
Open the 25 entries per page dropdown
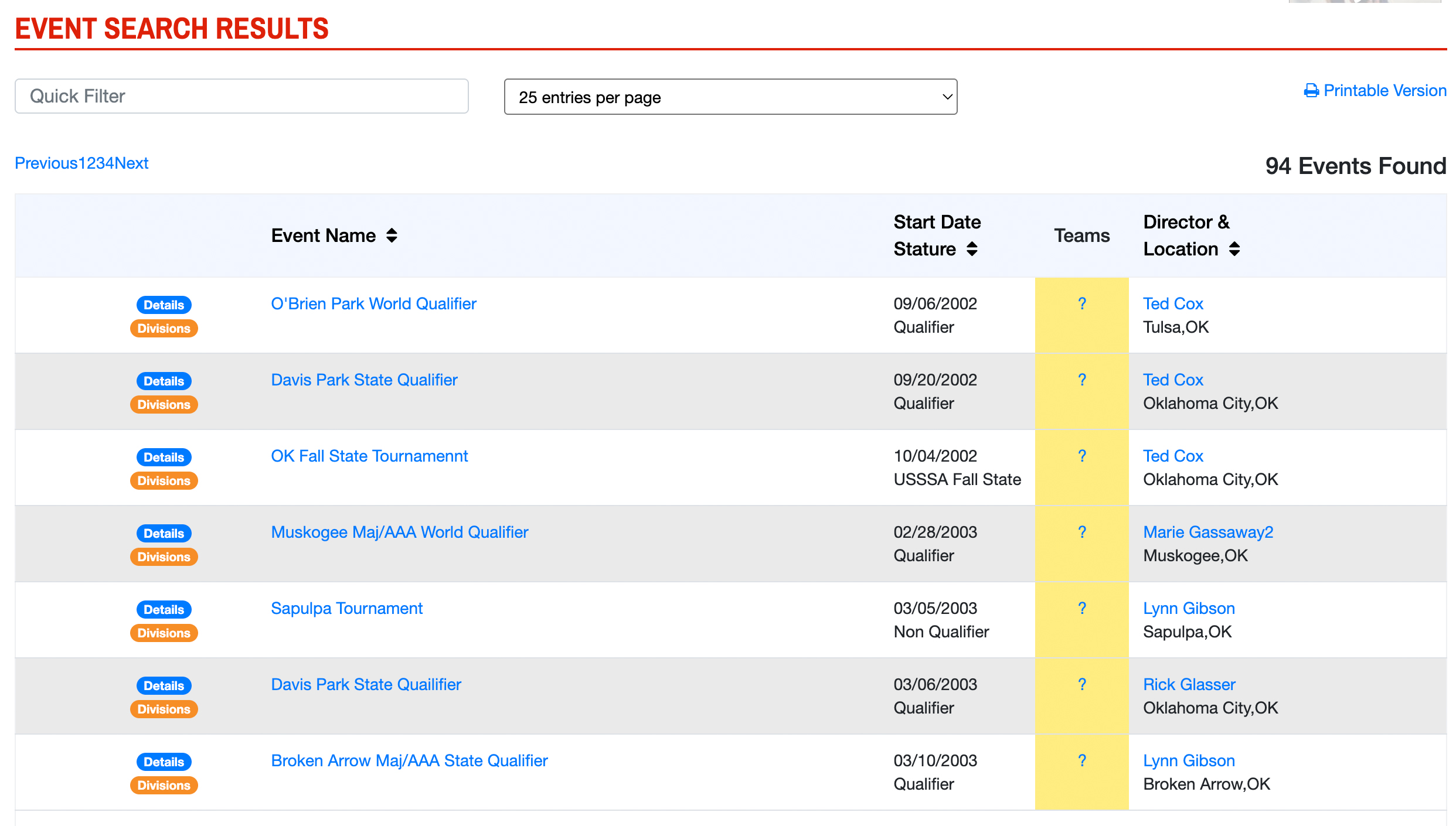pos(730,97)
